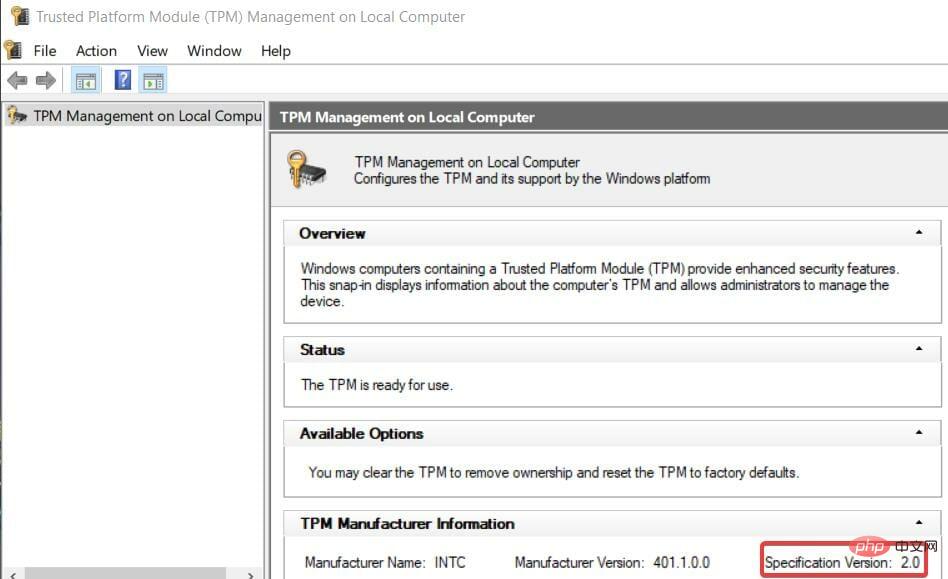948x579 pixels.
Task: Collapse the TPM Manufacturer Information section
Action: click(x=919, y=523)
